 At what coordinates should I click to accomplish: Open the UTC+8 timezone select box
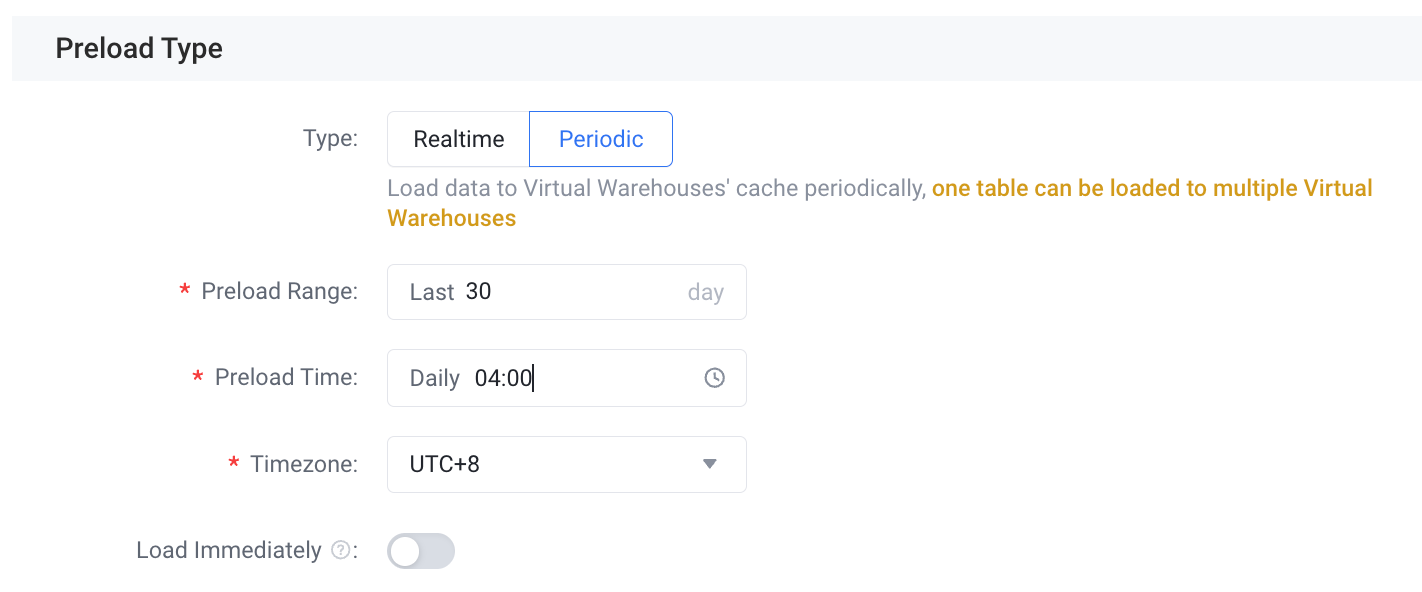567,464
